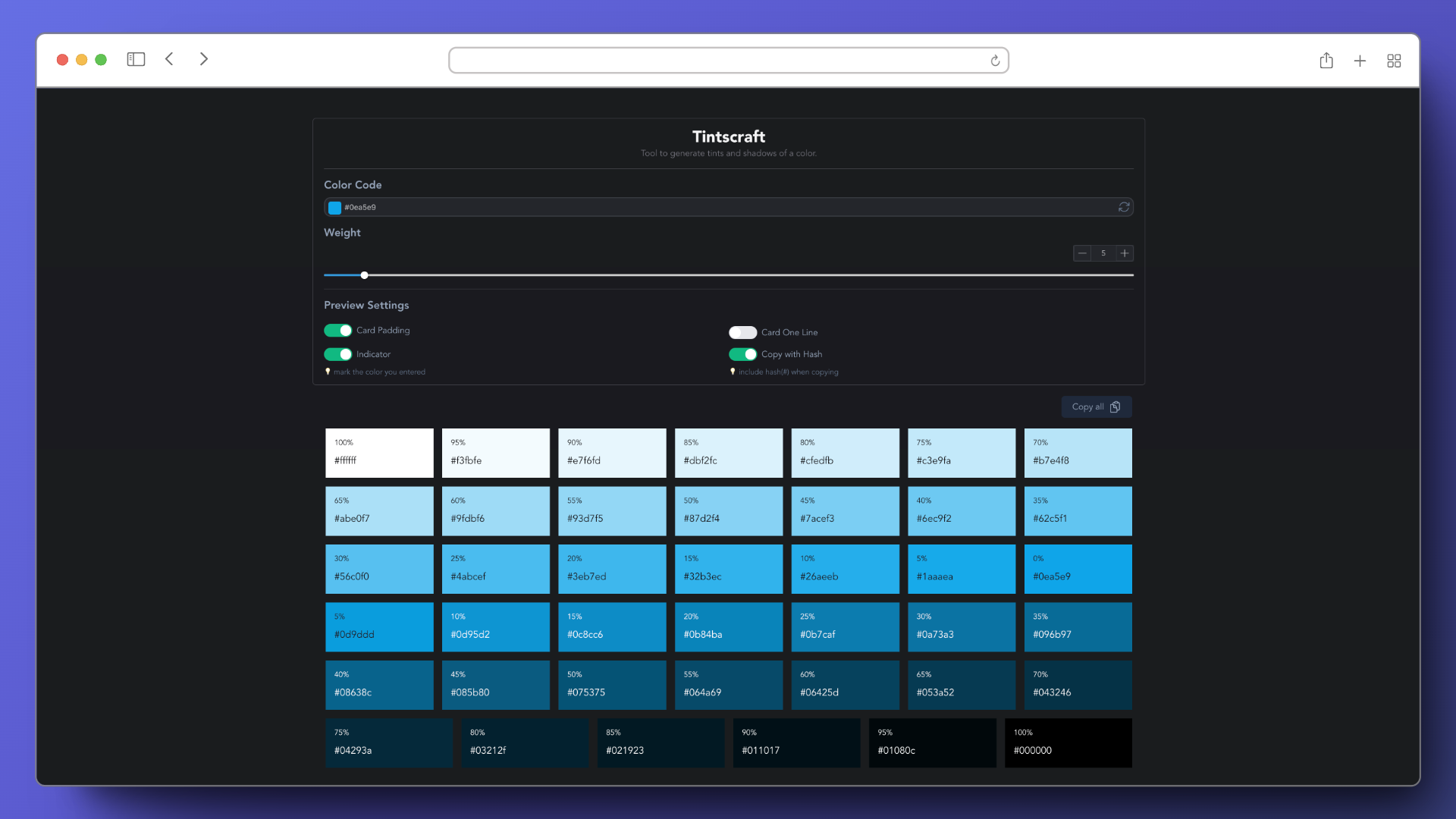This screenshot has height=819, width=1456.
Task: Click the weight slider handle
Action: [364, 275]
